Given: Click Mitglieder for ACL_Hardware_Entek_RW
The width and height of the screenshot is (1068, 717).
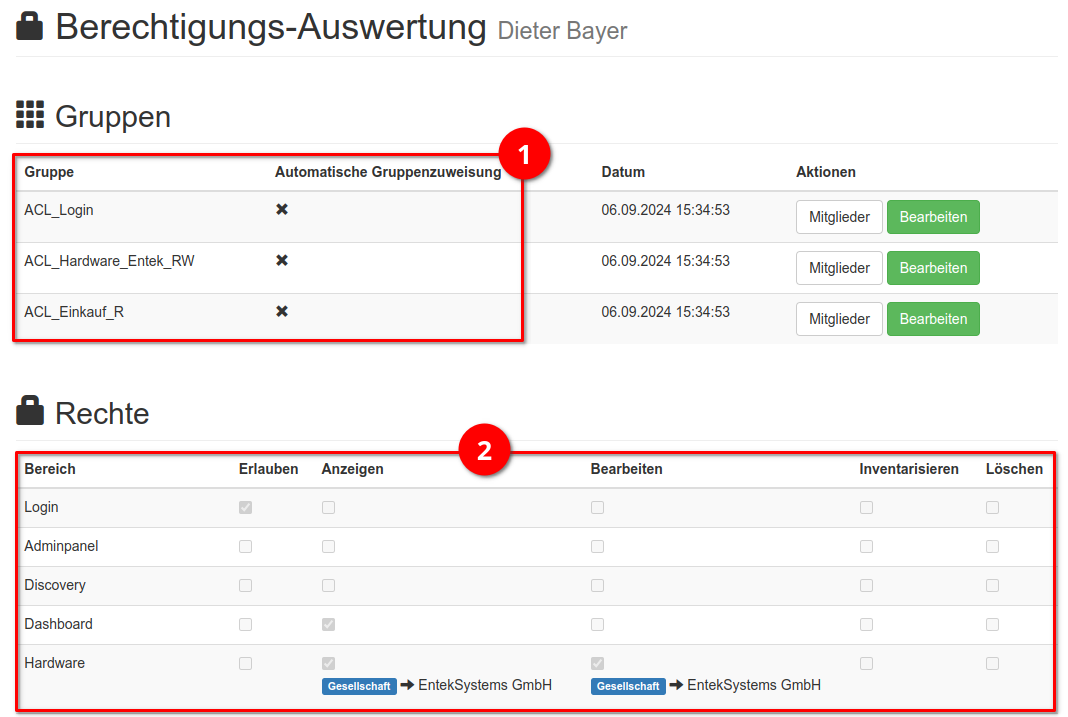Looking at the screenshot, I should pos(838,267).
